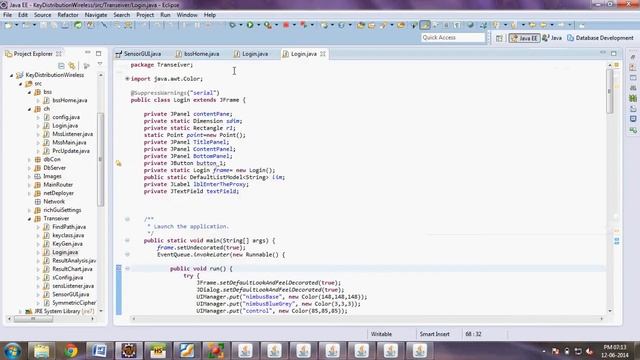Collapse the Transeiver package node

29,219
